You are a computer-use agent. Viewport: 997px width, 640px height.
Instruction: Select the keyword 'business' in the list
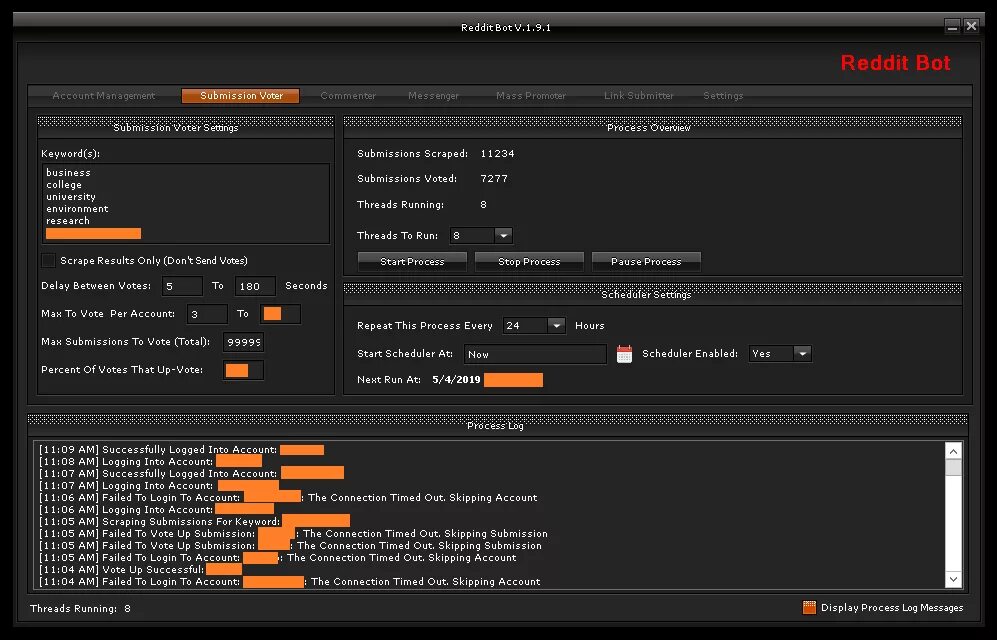[x=68, y=172]
